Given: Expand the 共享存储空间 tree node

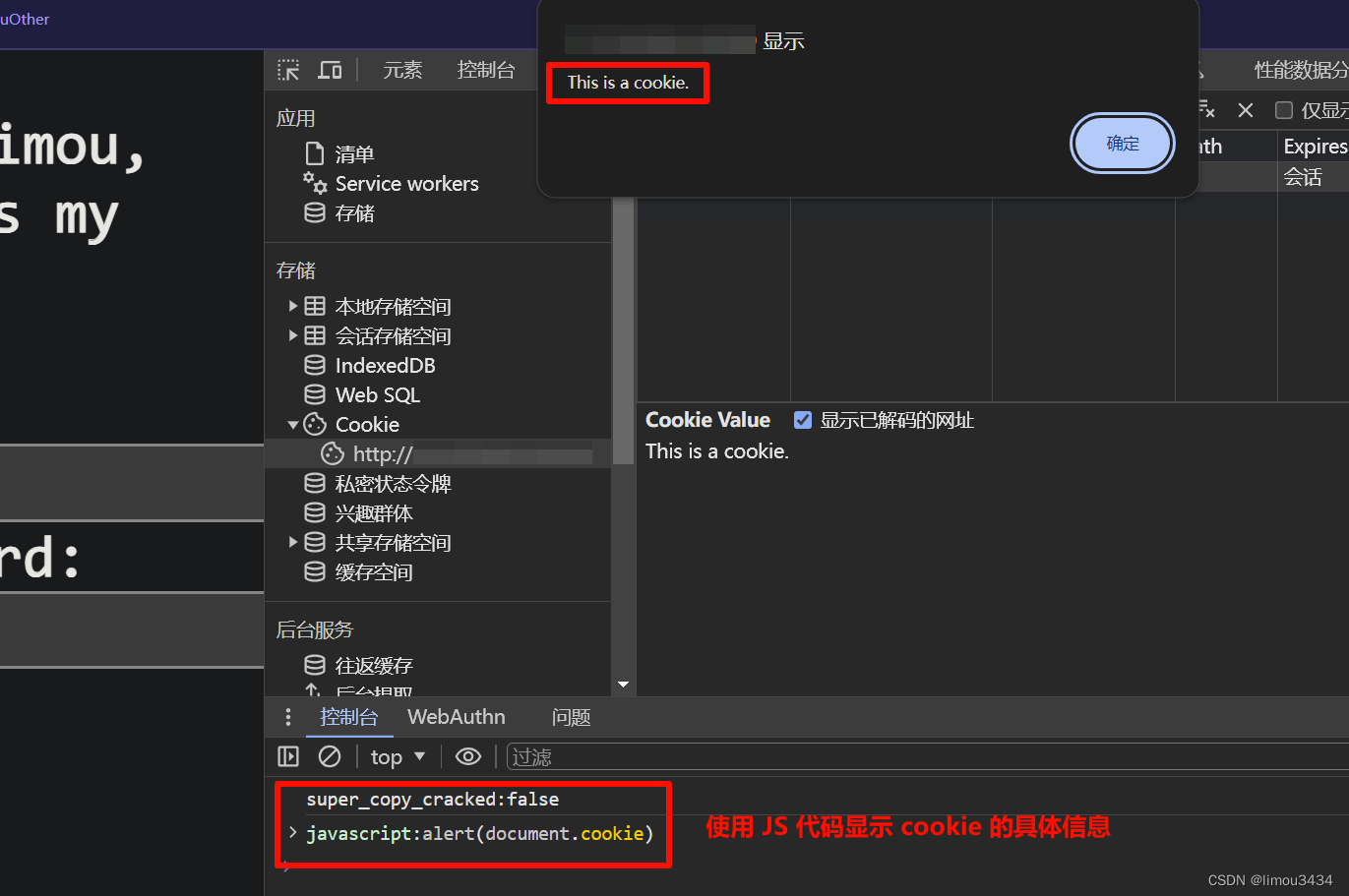Looking at the screenshot, I should [292, 542].
